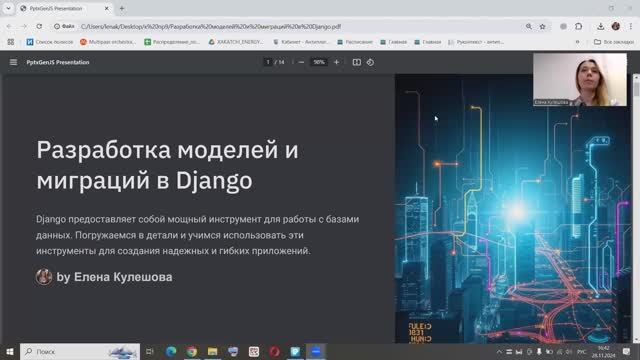The width and height of the screenshot is (640, 360).
Task: Click the address bar file URL
Action: 211,27
